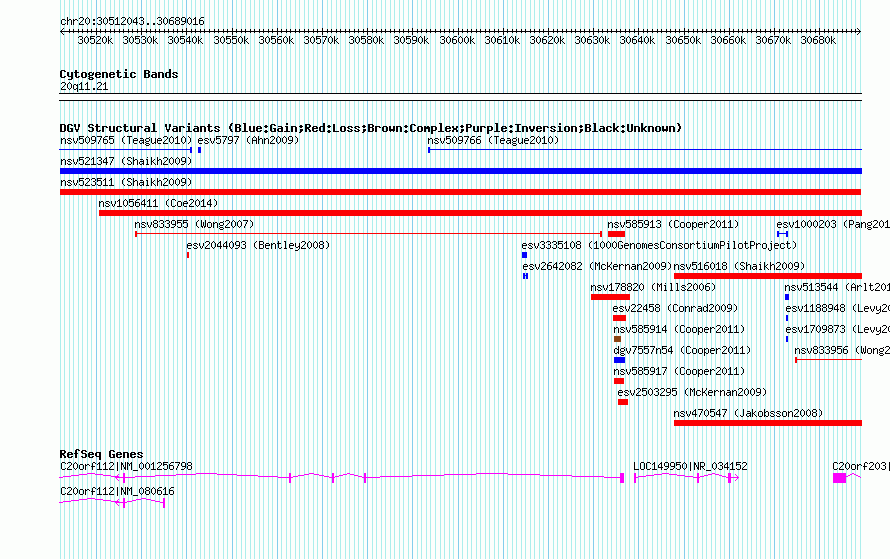Click the nsv585913 (Cooper2011) red block
890x559 pixels.
coord(616,234)
